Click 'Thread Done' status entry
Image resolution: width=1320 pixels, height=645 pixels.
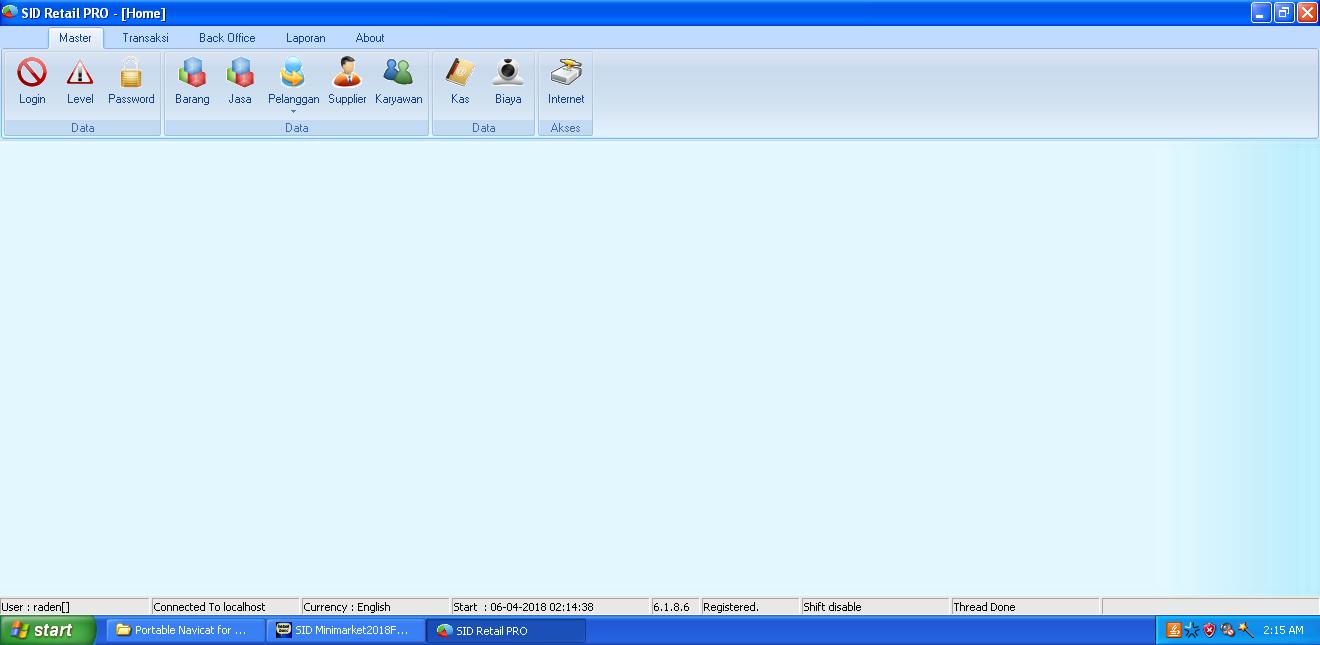tap(984, 607)
